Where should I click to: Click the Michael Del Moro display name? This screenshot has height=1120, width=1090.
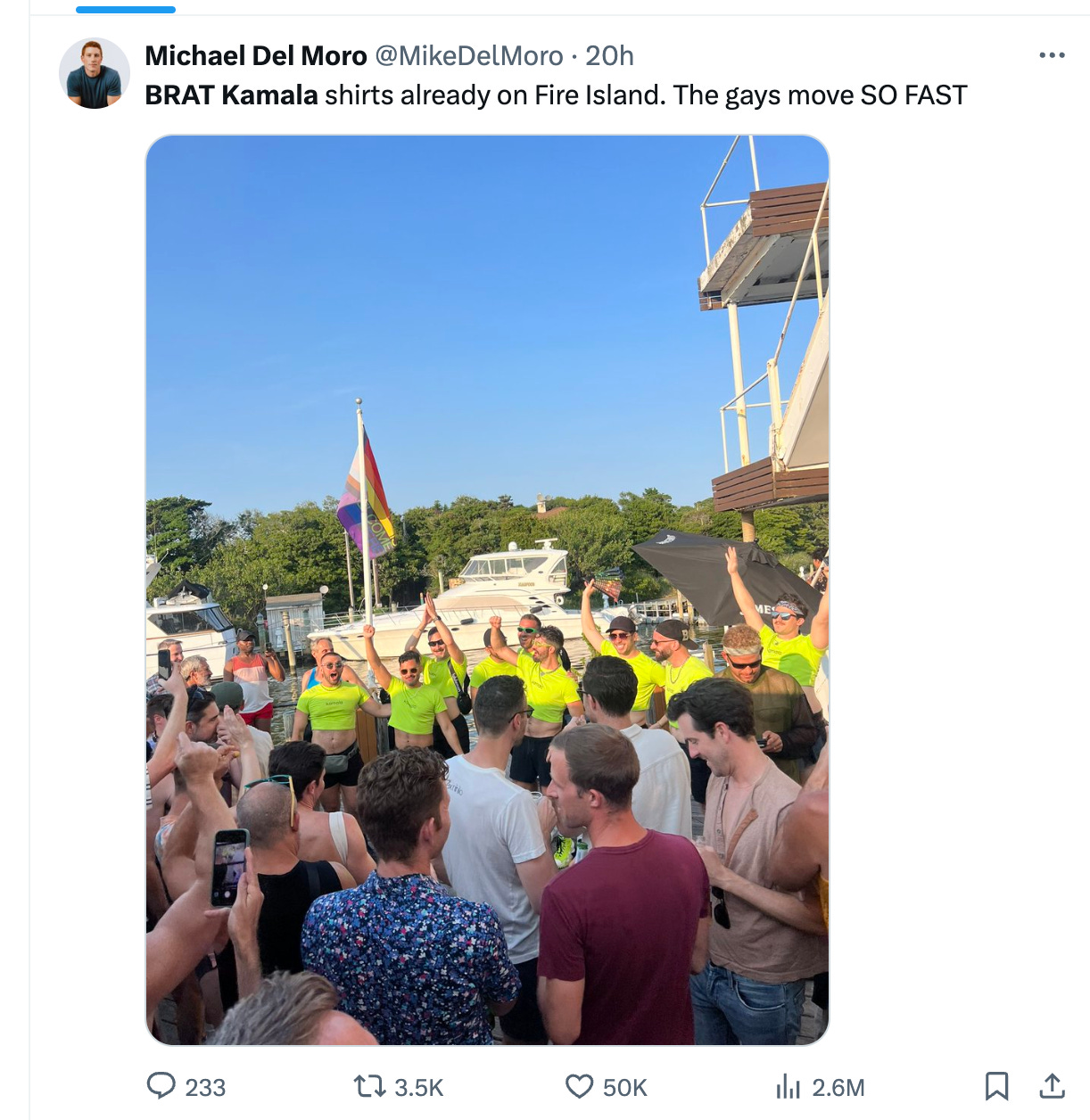pos(256,56)
